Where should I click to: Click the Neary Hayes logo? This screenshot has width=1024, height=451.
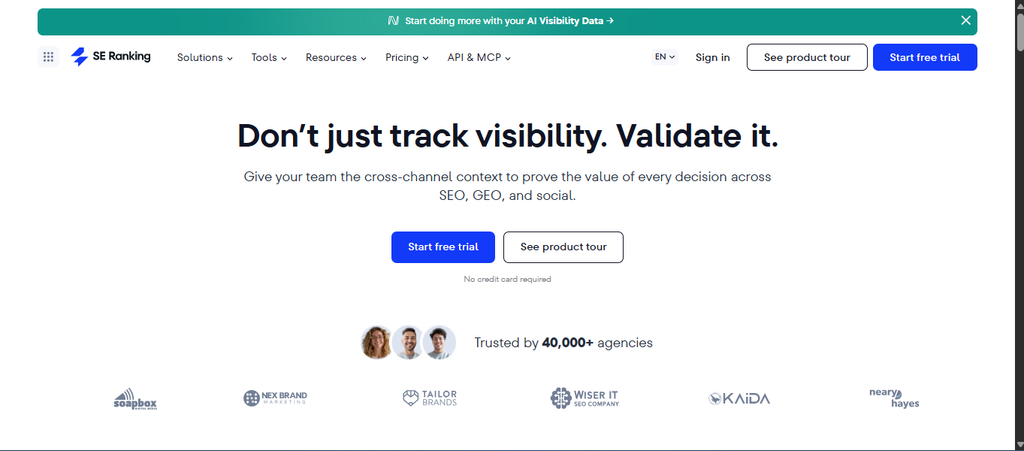894,398
